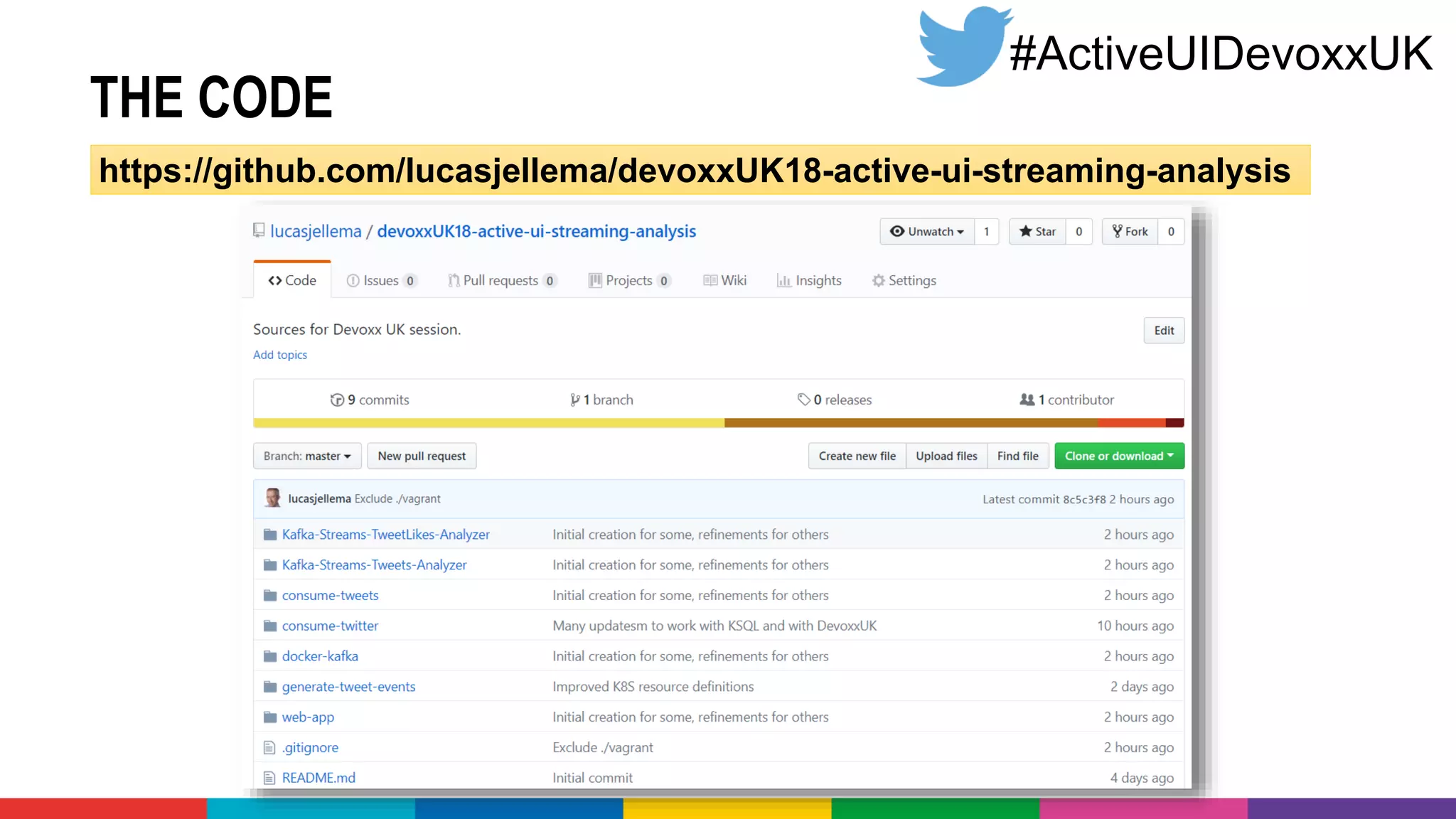The height and width of the screenshot is (819, 1456).
Task: Click 'Many updatesm to work with KSQL' commit message
Action: (x=714, y=626)
